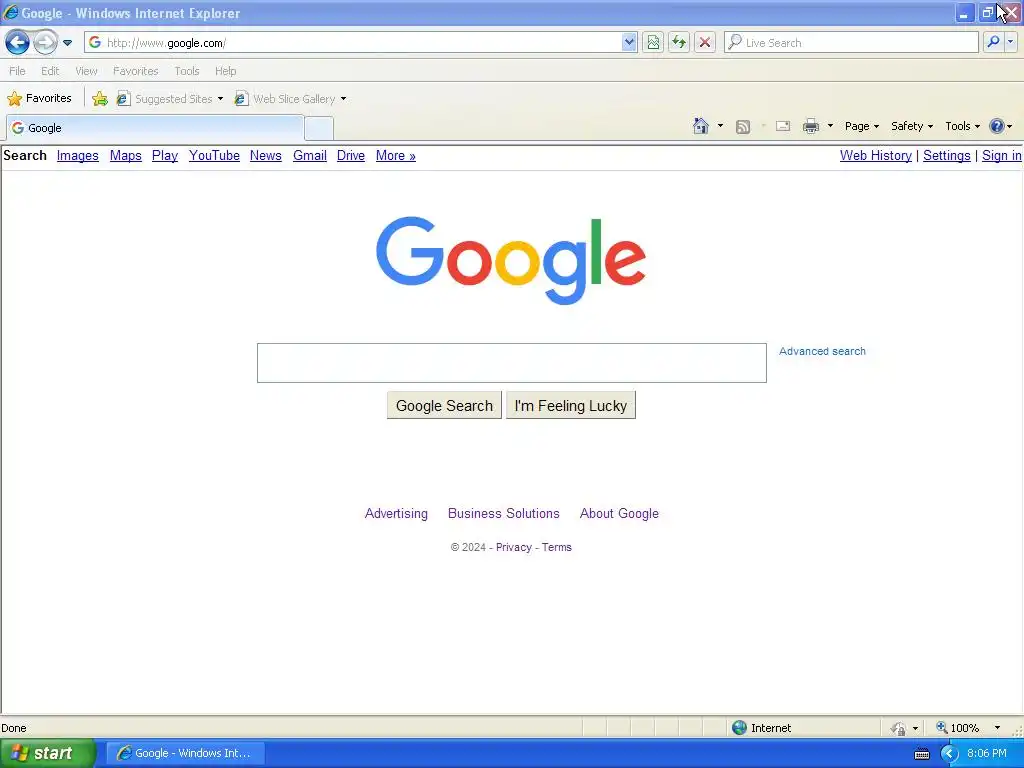Select Google Internet Explorer taskbar button
Image resolution: width=1024 pixels, height=768 pixels.
(x=185, y=753)
